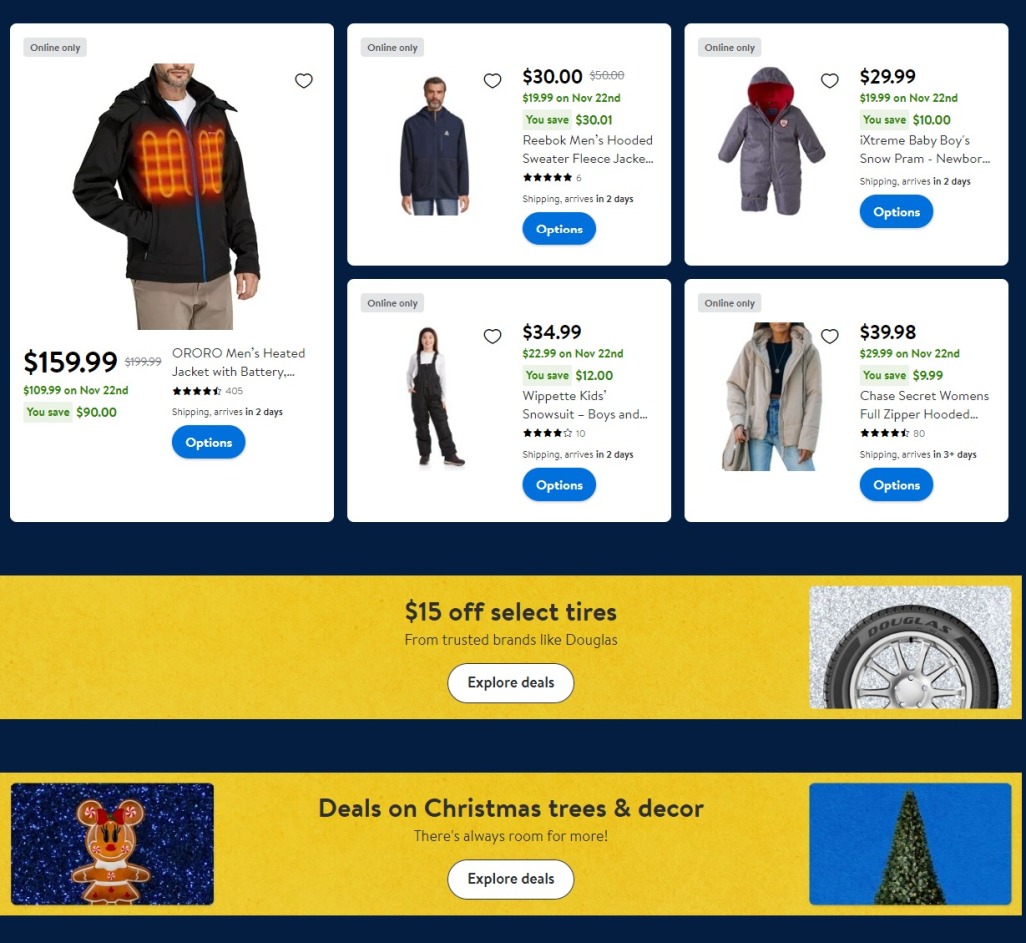Screen dimensions: 1026x943
Task: Open Options for Wippette Kids' Snowsuit
Action: 559,485
